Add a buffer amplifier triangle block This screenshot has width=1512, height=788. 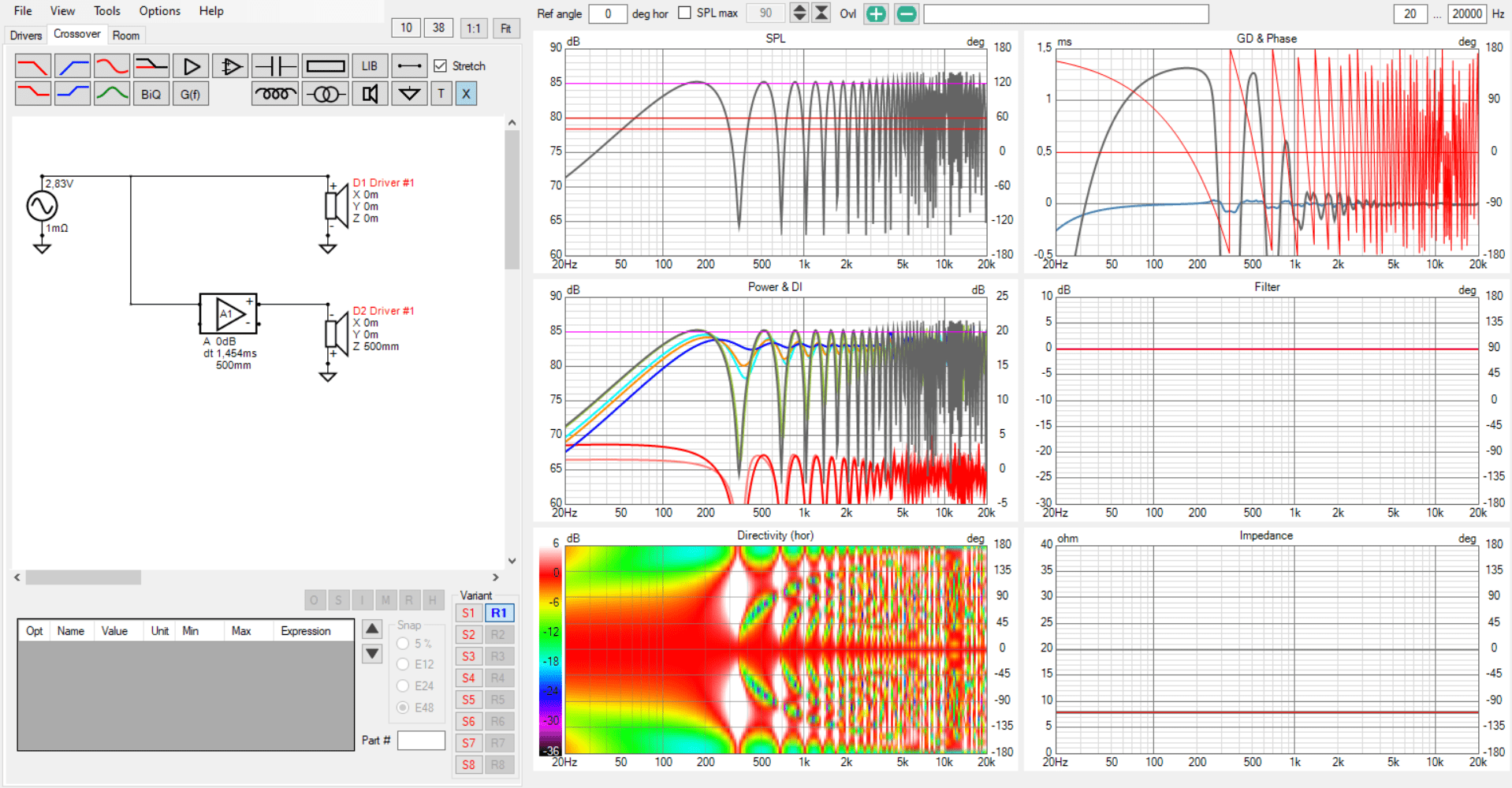coord(191,66)
